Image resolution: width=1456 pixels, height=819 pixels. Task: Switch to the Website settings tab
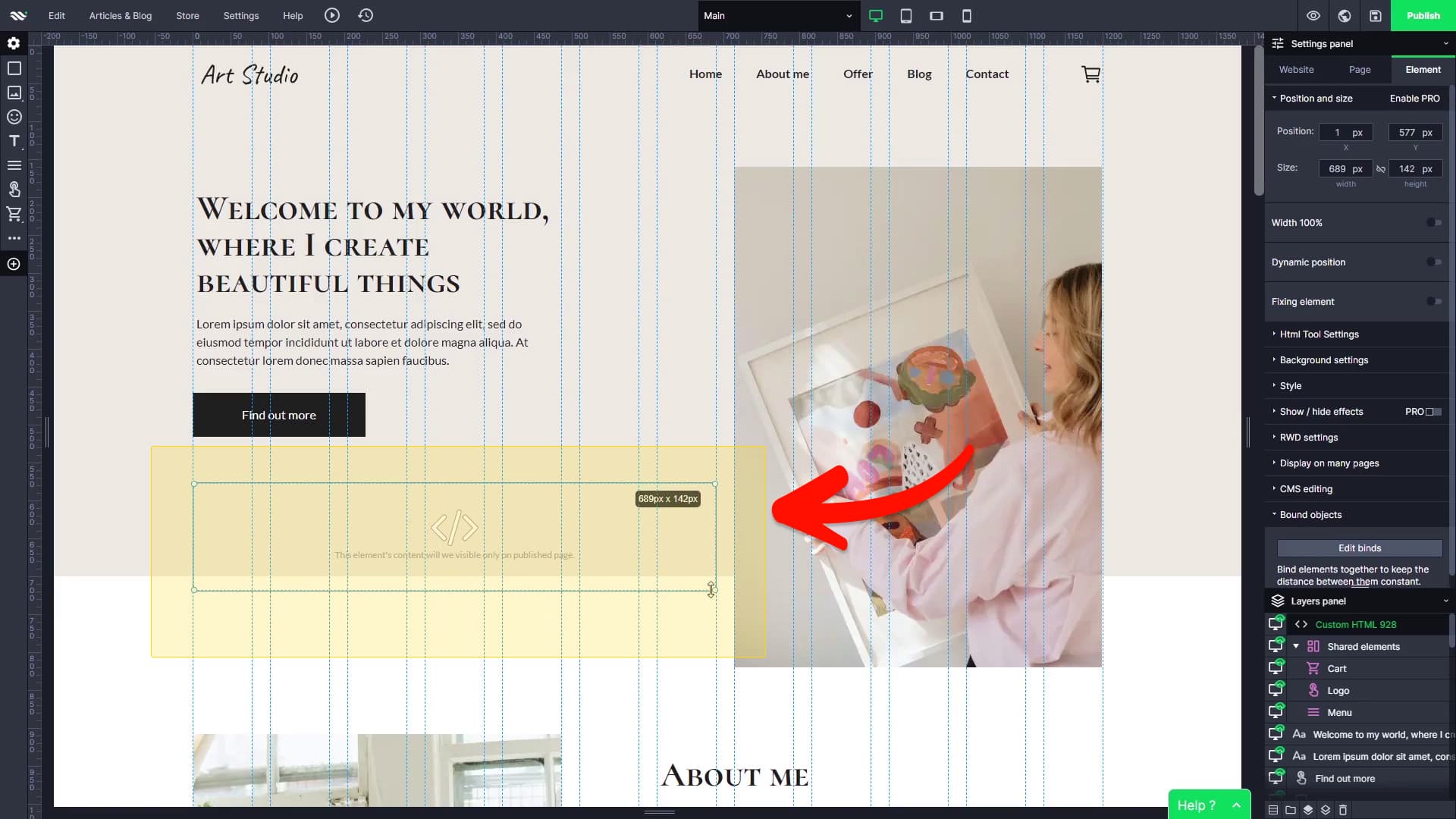[1296, 69]
